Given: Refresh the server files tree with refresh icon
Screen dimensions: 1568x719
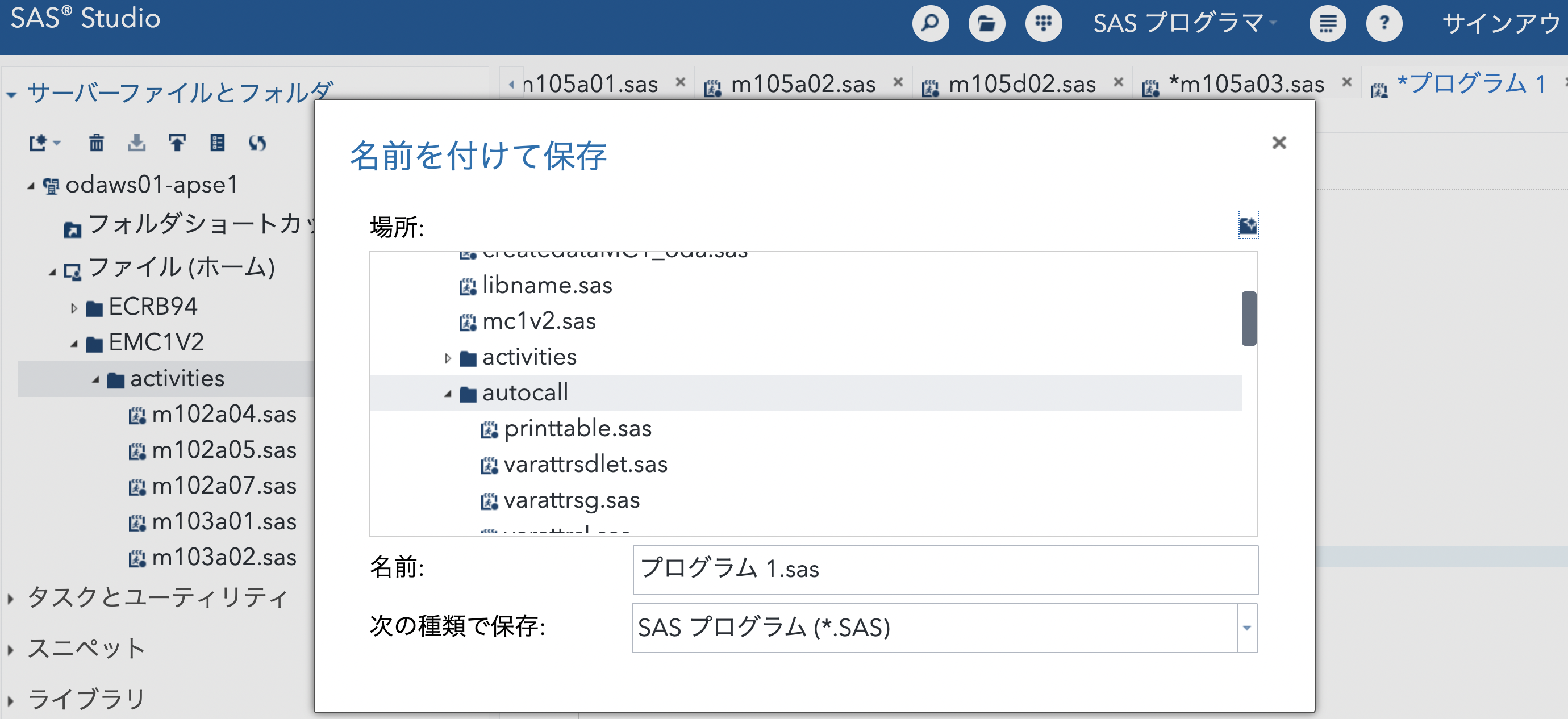Looking at the screenshot, I should point(257,143).
